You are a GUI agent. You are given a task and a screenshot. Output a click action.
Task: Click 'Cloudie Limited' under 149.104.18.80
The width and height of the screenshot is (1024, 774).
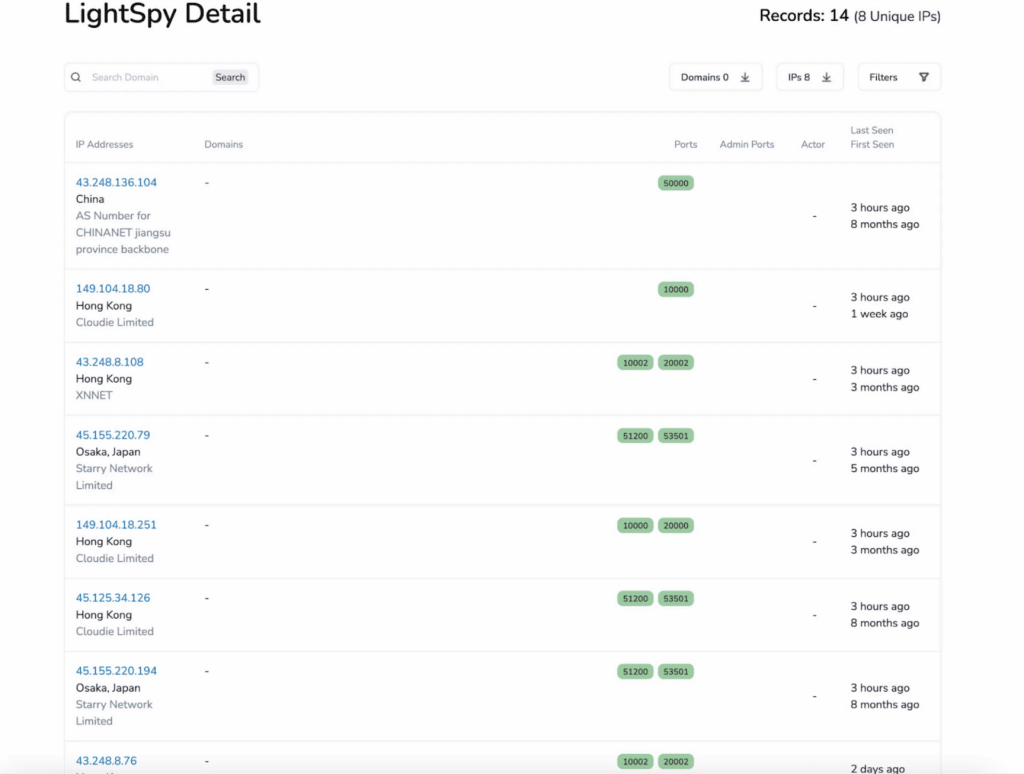[x=115, y=322]
